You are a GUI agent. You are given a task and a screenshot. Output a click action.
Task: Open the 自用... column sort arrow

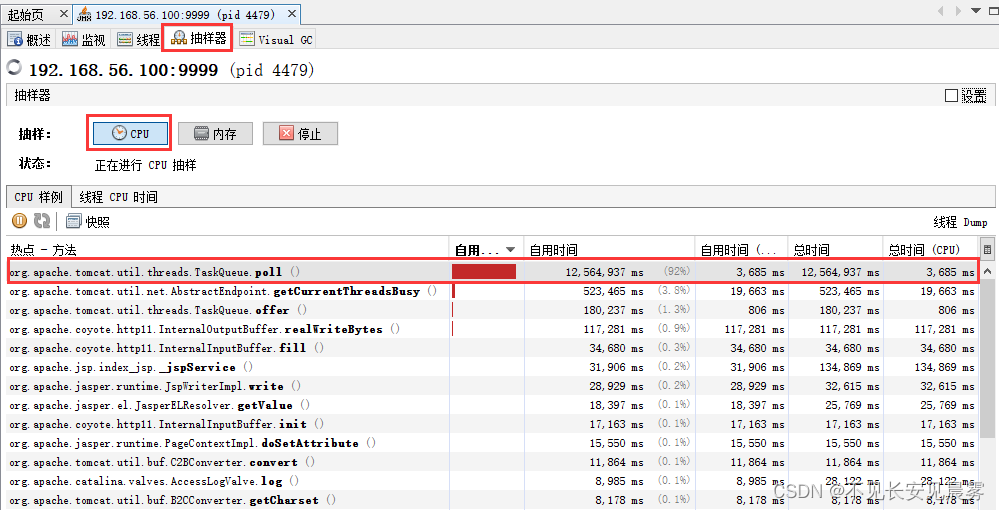(510, 250)
